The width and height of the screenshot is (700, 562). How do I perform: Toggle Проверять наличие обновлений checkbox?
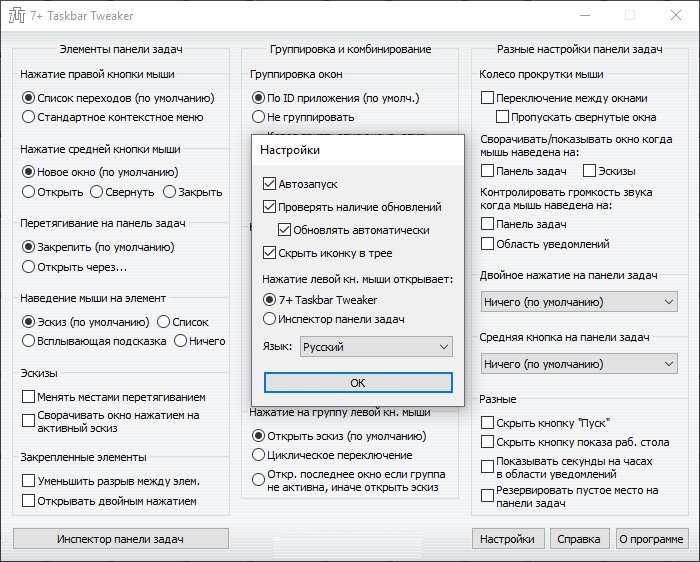[x=269, y=207]
